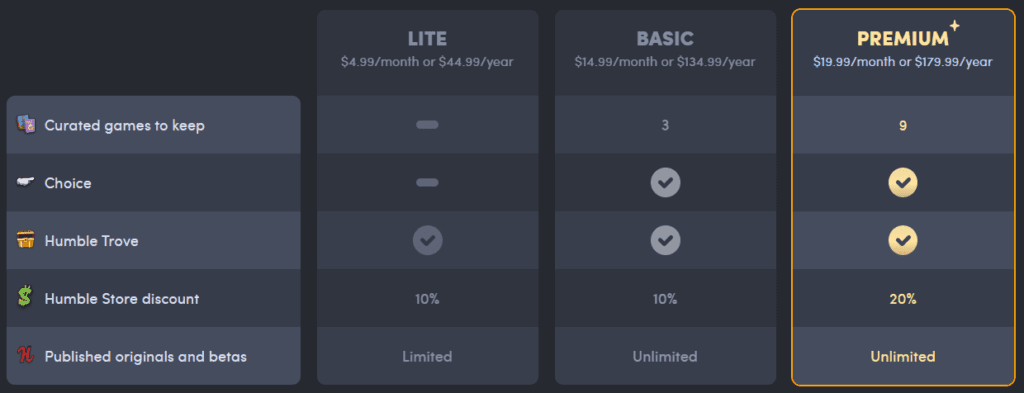Viewport: 1024px width, 393px height.
Task: Click the pointing hand Choice icon
Action: 25,182
